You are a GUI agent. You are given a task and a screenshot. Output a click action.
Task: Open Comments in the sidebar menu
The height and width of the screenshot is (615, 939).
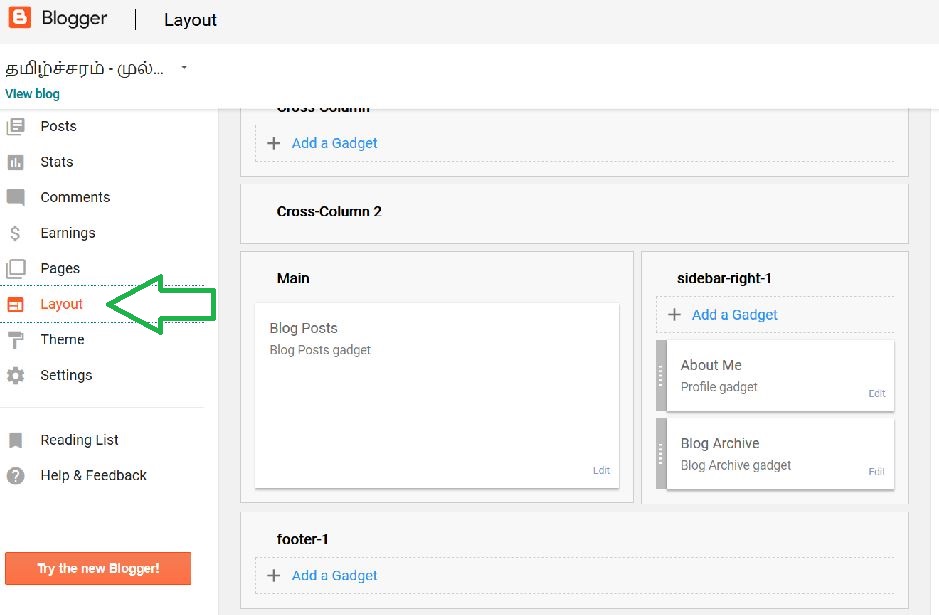pos(75,197)
